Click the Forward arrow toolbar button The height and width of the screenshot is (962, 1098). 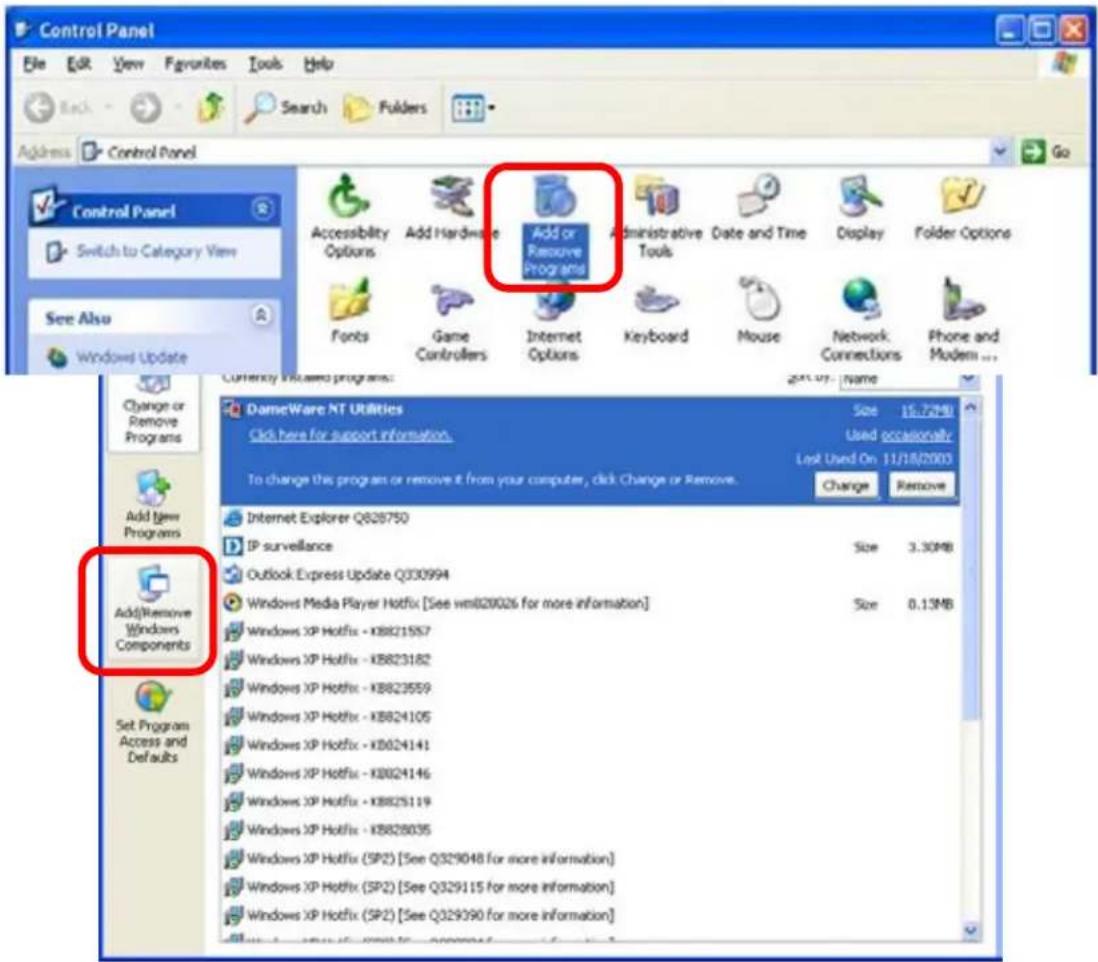[146, 108]
